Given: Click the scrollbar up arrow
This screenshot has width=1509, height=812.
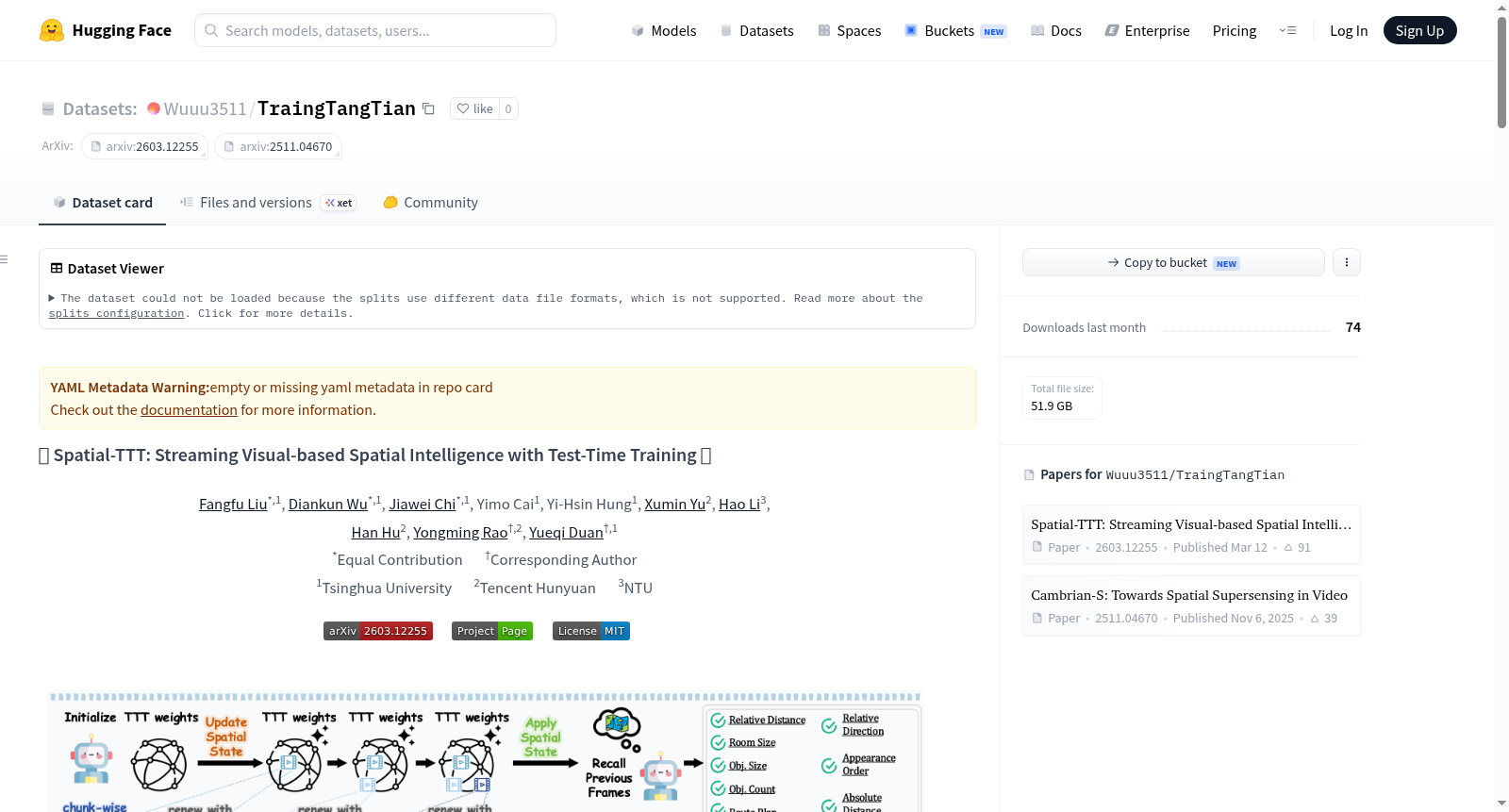Looking at the screenshot, I should [1501, 8].
